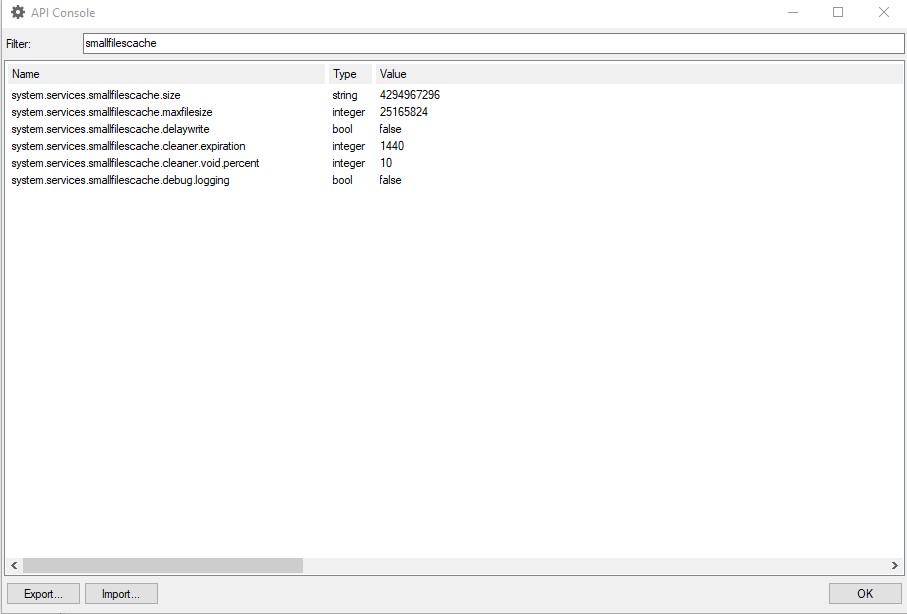Screen dimensions: 907x614
Task: Maximize the API Console window
Action: coord(838,12)
